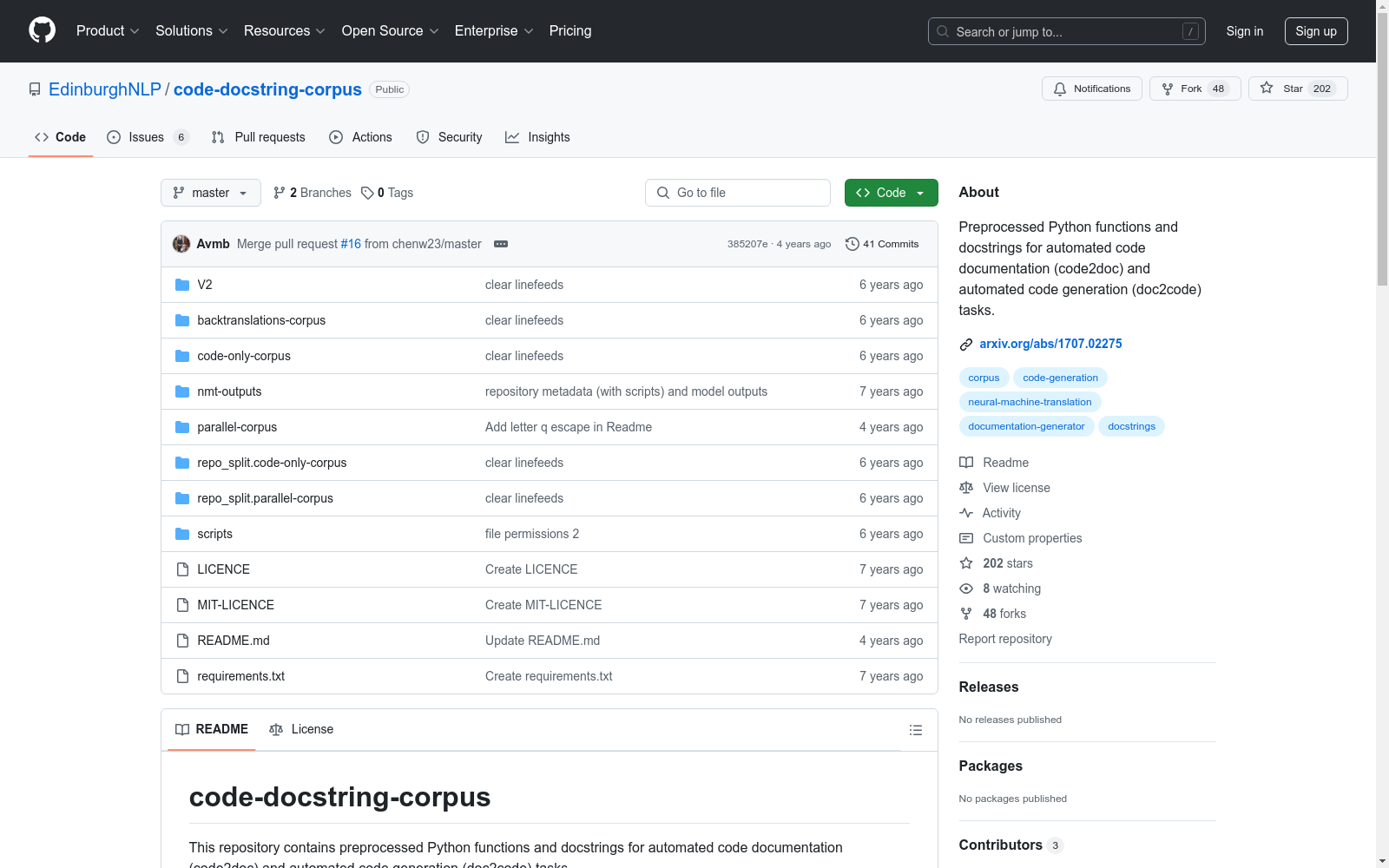Open the Insights tab
The width and height of the screenshot is (1389, 868).
click(x=537, y=137)
